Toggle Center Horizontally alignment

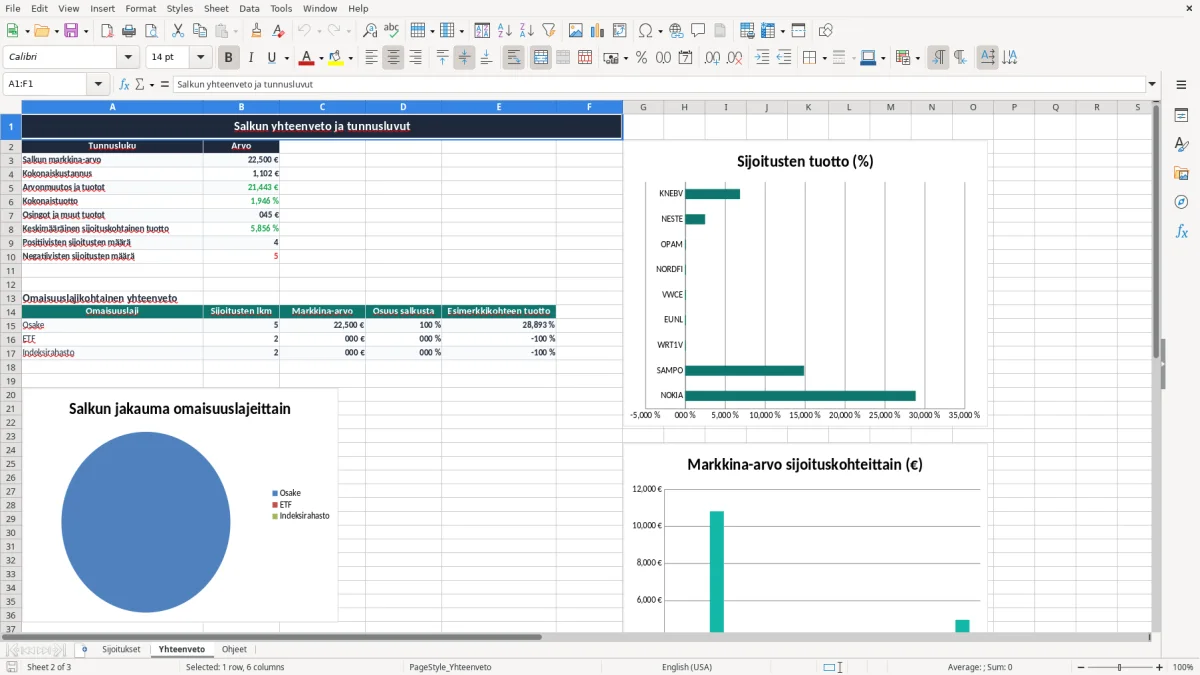pos(393,58)
